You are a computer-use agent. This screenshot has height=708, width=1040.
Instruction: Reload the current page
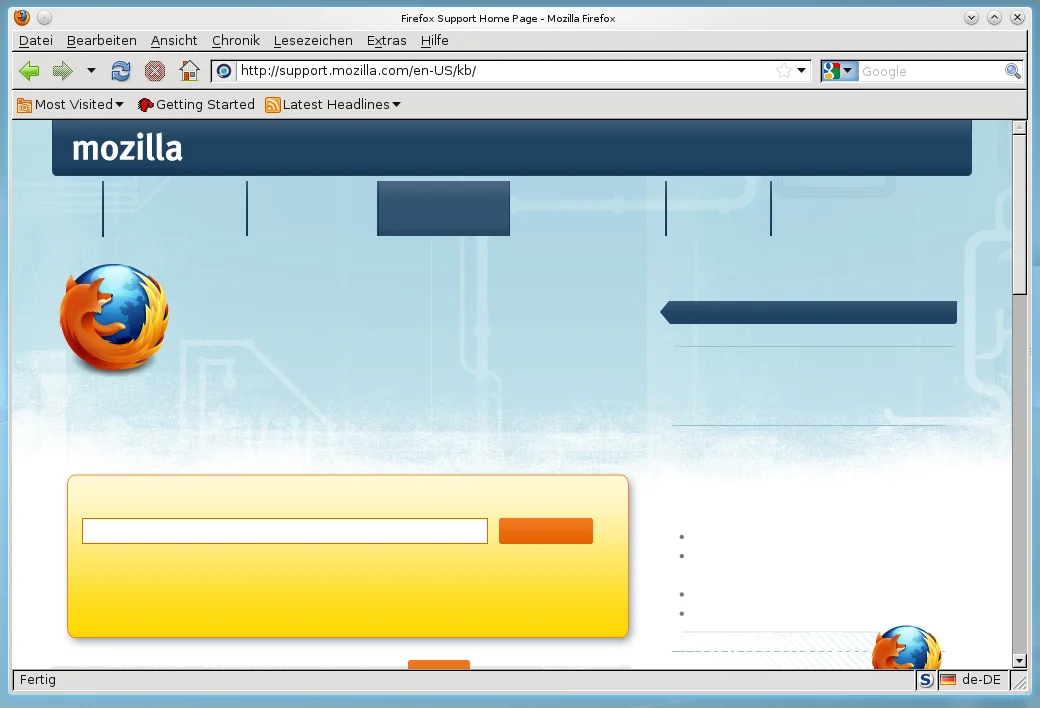click(121, 71)
